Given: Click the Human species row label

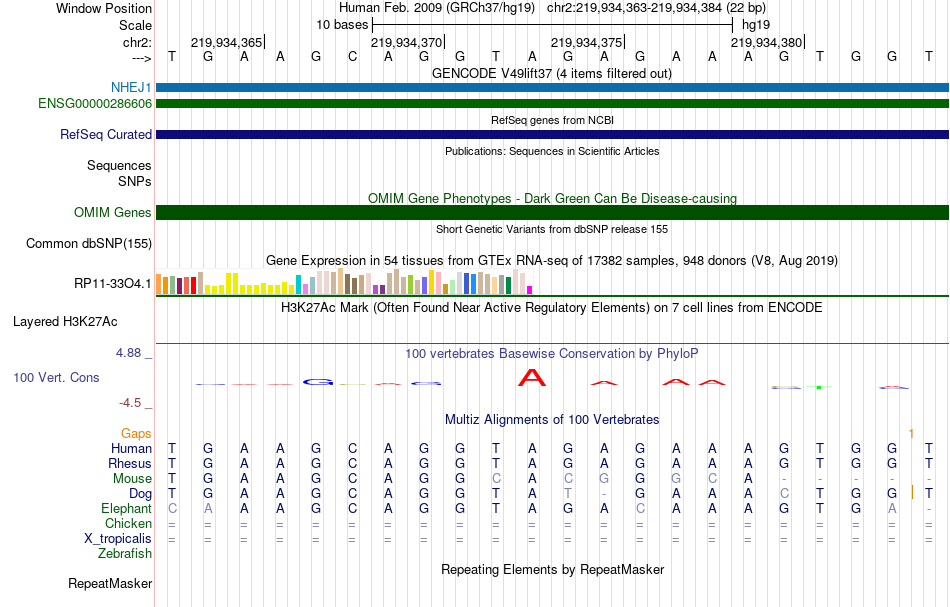Looking at the screenshot, I should [131, 448].
